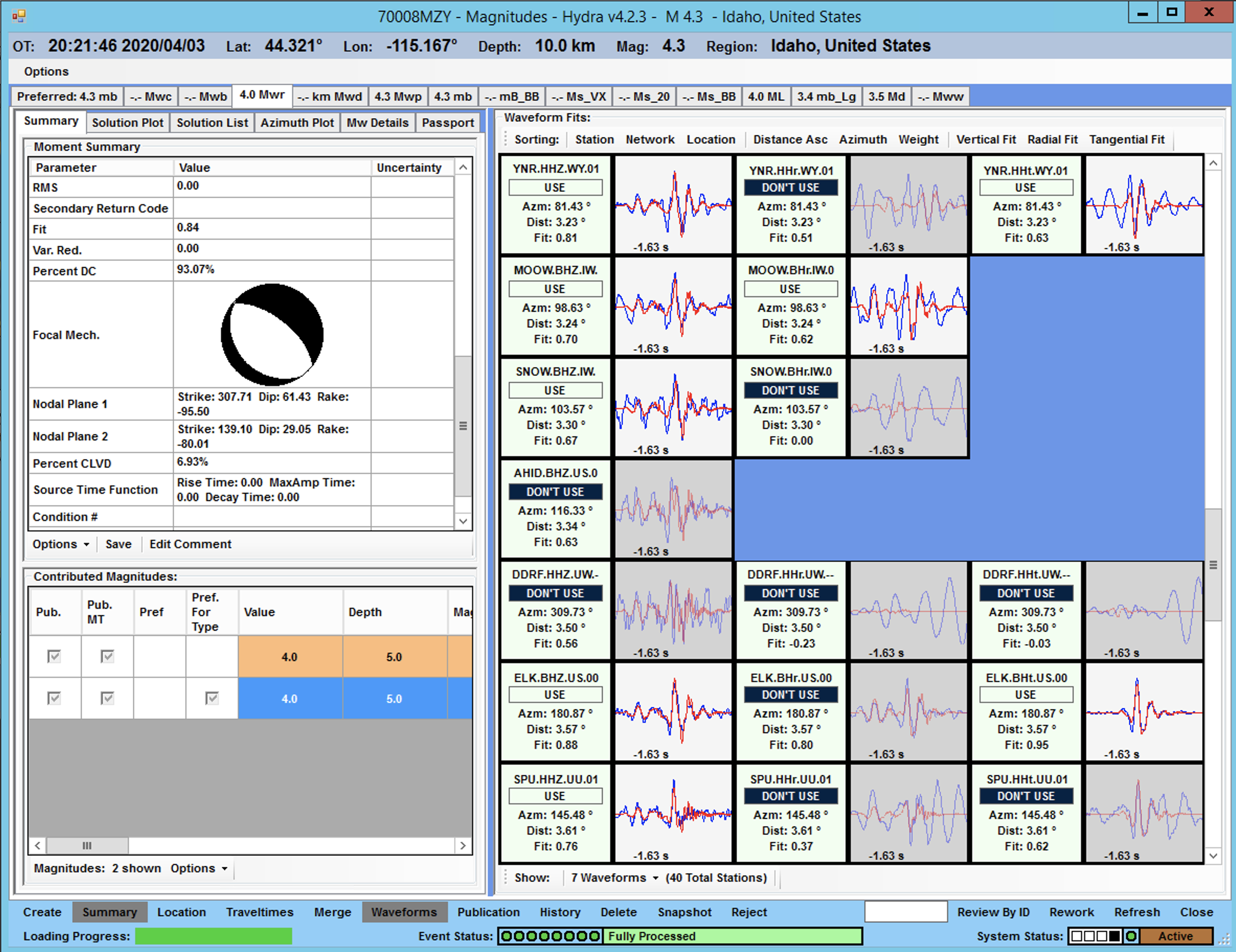The width and height of the screenshot is (1236, 952).
Task: Click the Event Status indicator circles
Action: pyautogui.click(x=550, y=936)
